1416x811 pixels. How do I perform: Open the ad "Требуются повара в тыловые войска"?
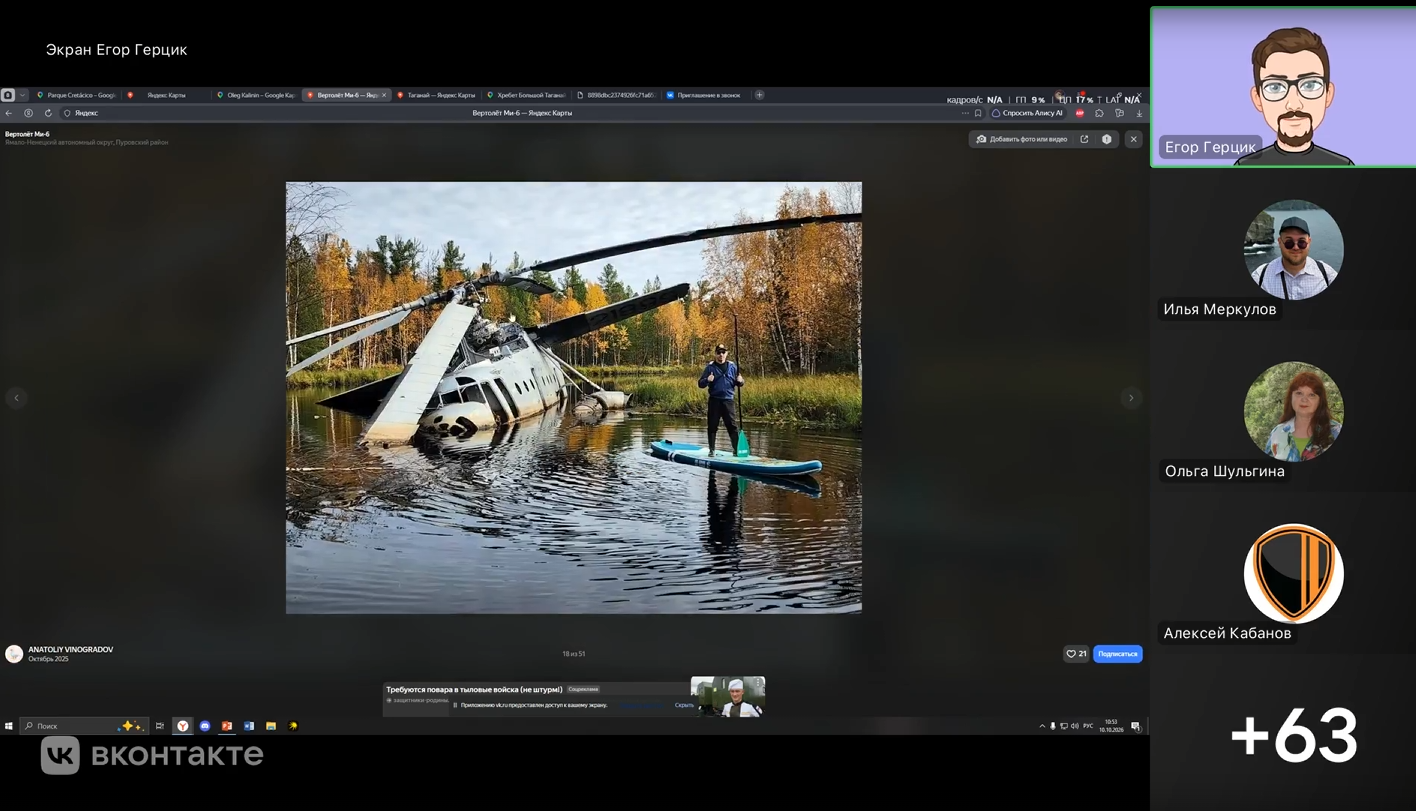click(x=474, y=689)
